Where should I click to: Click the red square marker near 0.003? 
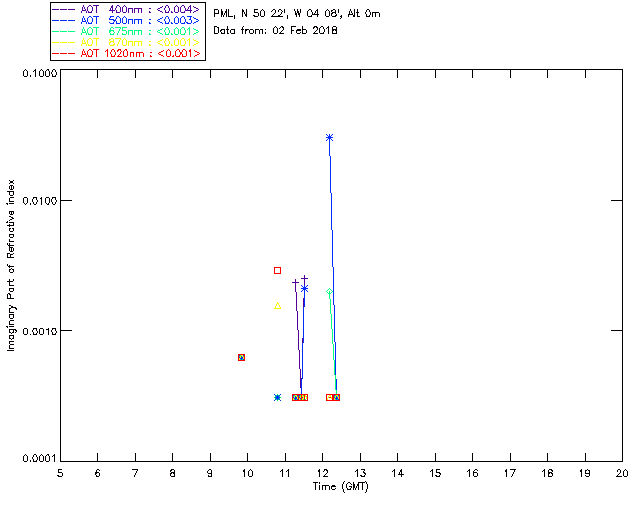click(x=278, y=270)
